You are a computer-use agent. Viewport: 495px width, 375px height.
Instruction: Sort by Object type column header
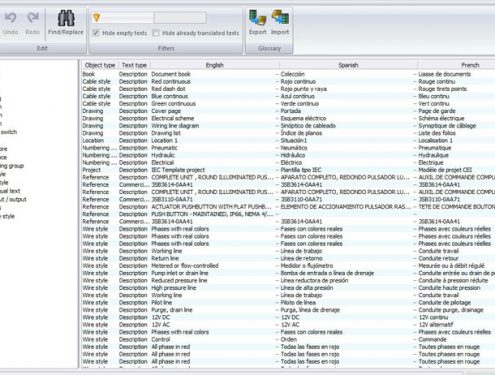100,65
